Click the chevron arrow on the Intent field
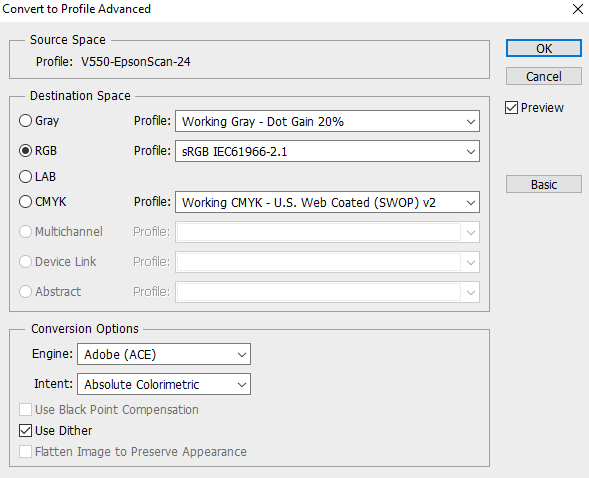Viewport: 589px width, 478px height. pos(242,385)
